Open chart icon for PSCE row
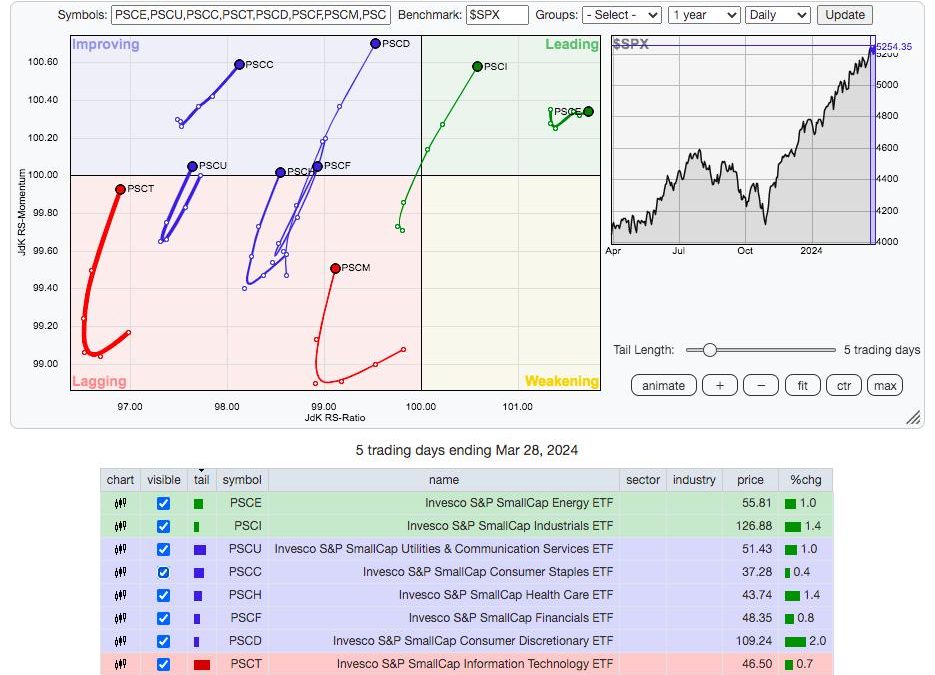The height and width of the screenshot is (675, 935). click(x=120, y=503)
